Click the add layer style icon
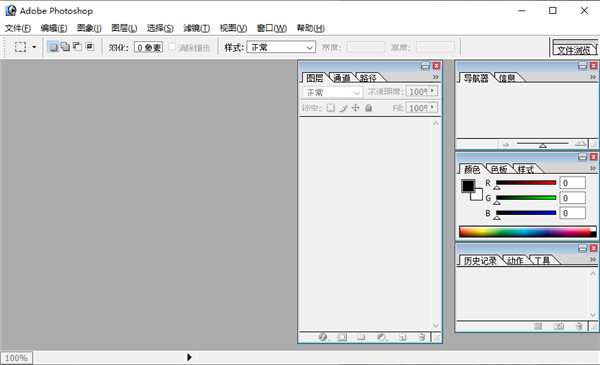Image resolution: width=600 pixels, height=365 pixels. (x=323, y=337)
